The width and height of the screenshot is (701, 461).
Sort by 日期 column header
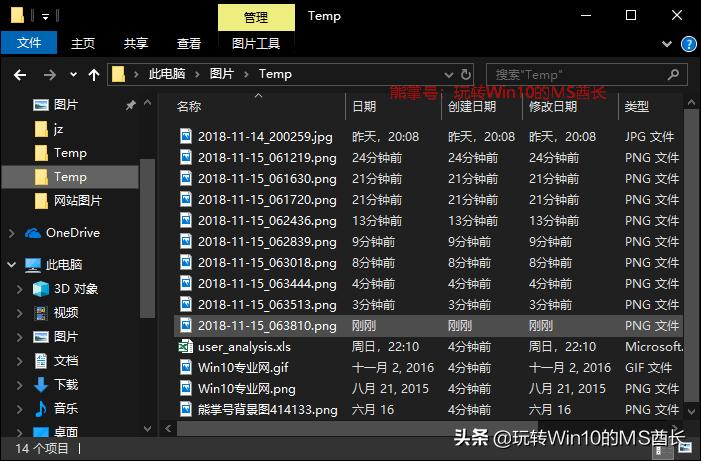[x=364, y=107]
